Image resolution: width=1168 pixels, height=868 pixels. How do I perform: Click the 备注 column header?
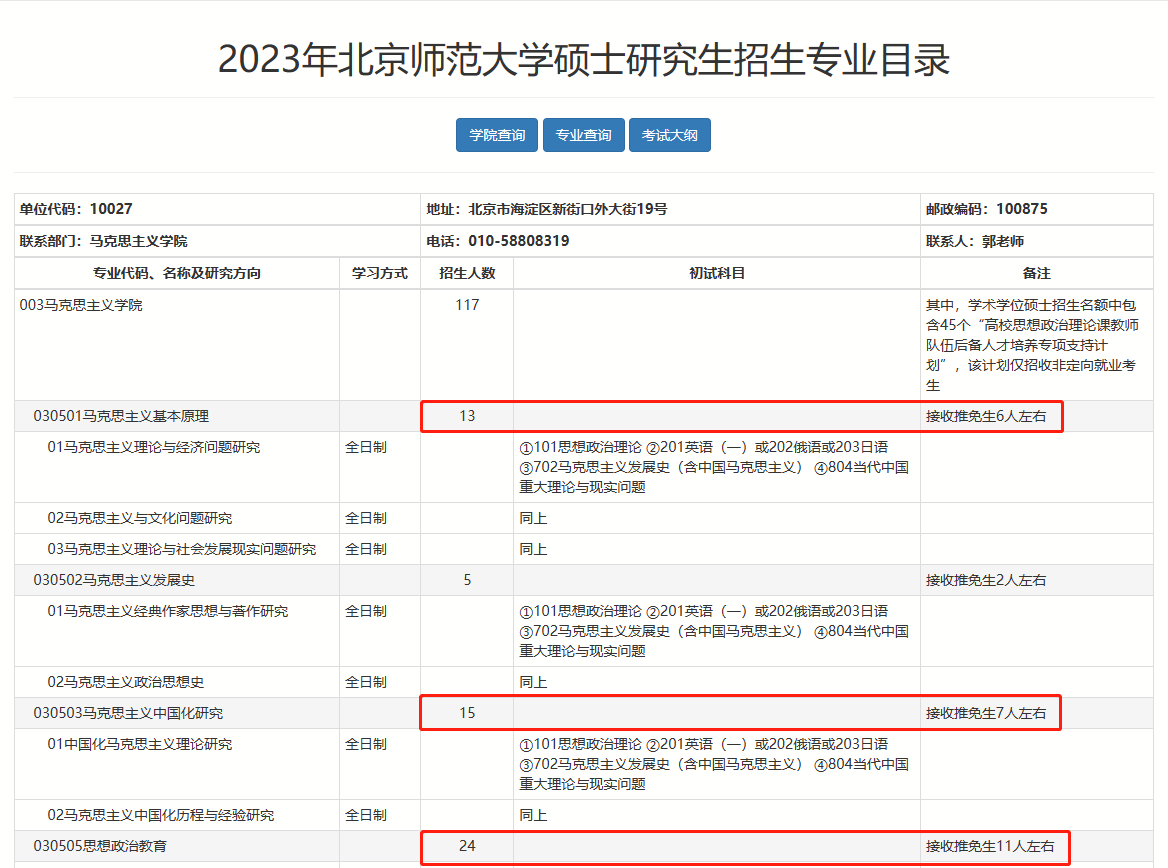[1036, 273]
